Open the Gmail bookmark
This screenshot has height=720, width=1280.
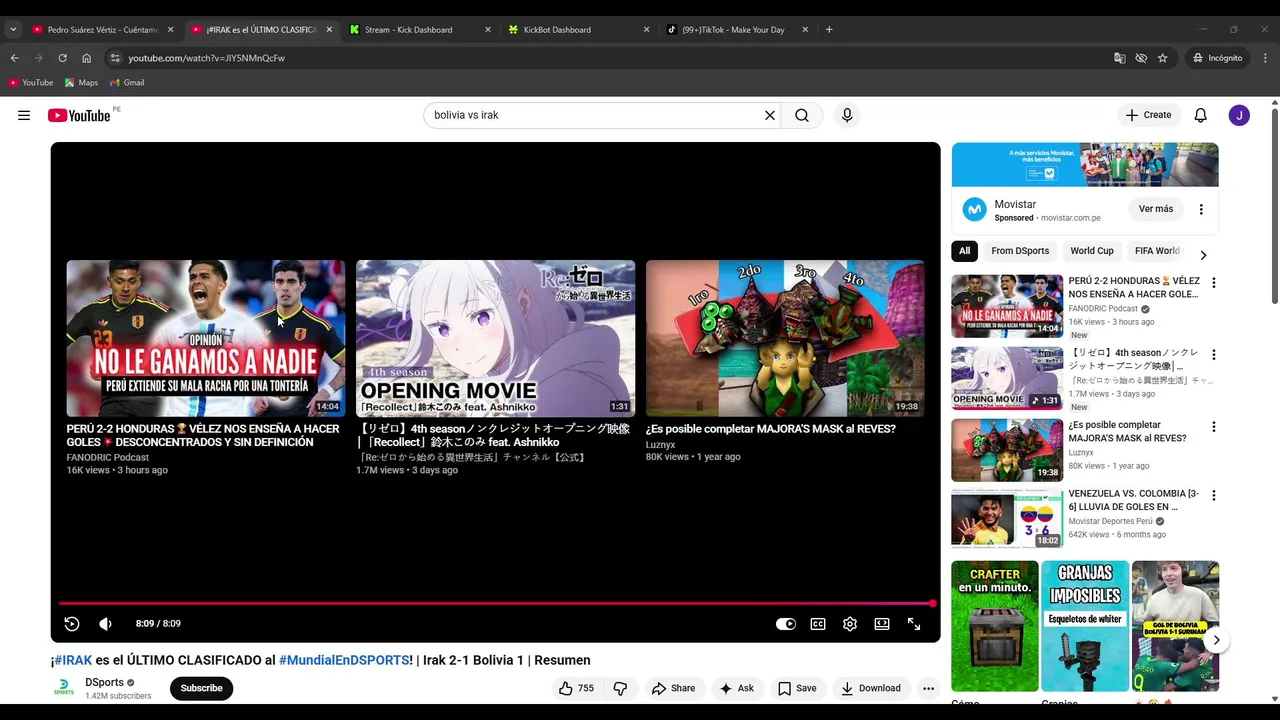point(127,83)
